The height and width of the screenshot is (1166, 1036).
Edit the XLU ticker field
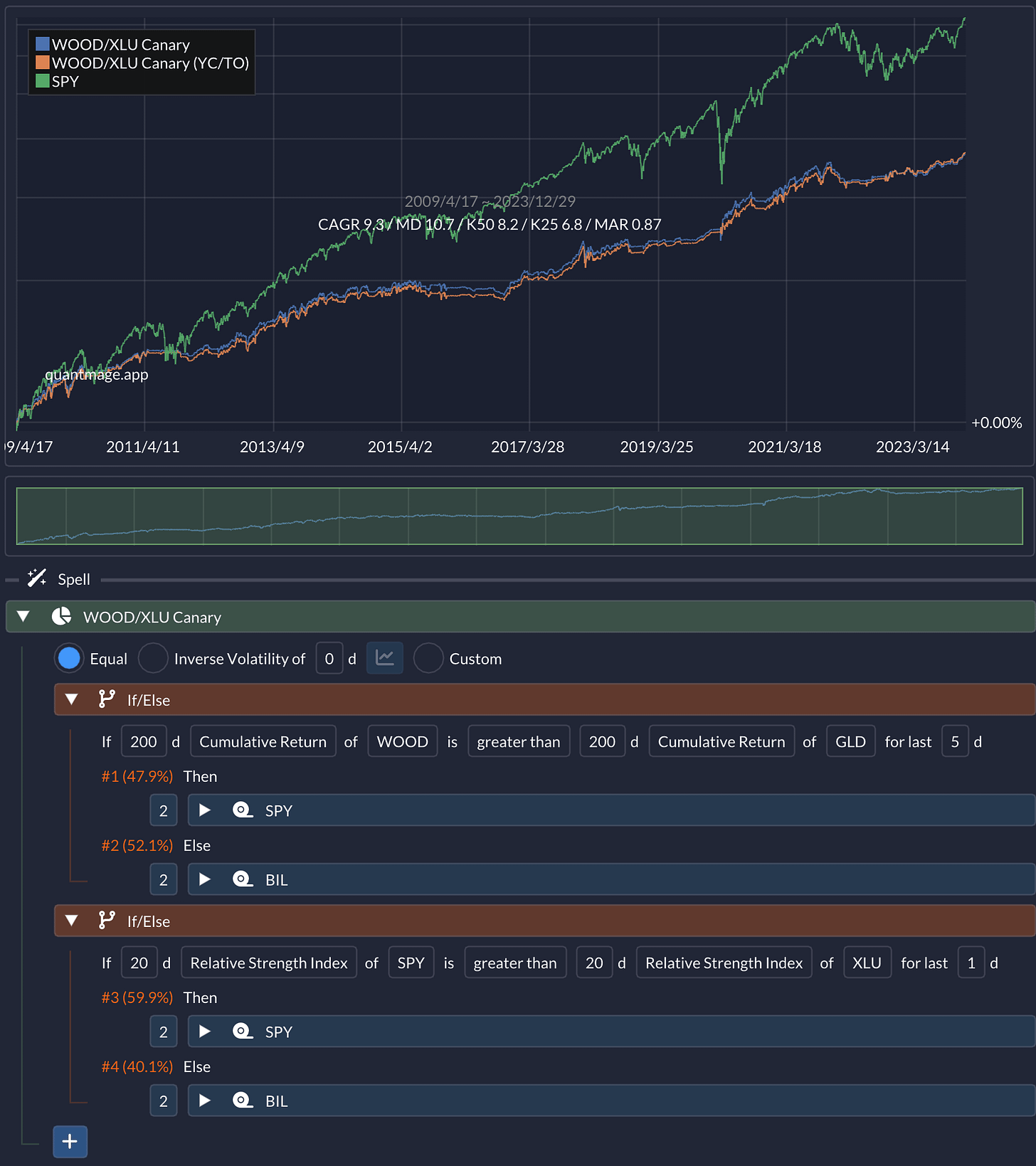coord(867,963)
